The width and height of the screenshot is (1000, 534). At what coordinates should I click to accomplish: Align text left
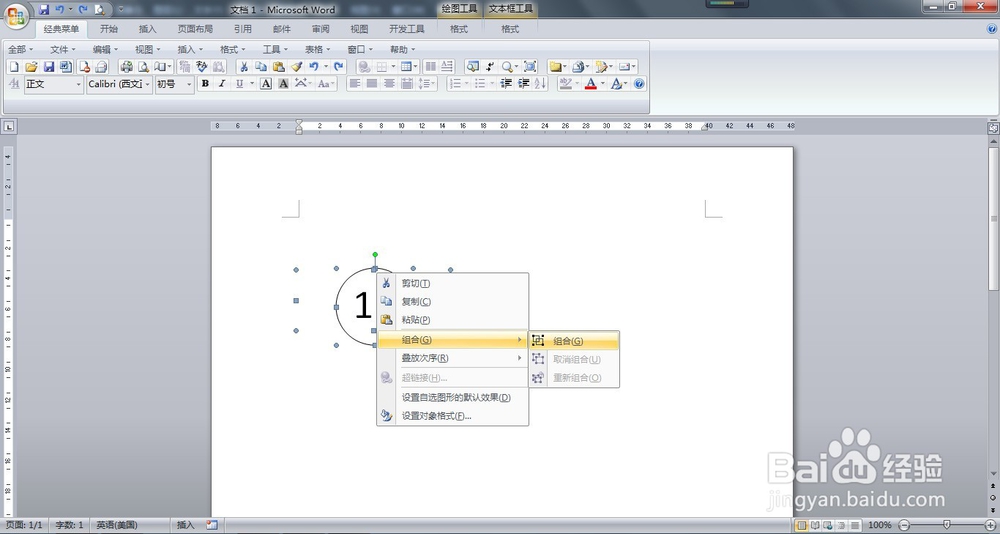point(355,84)
